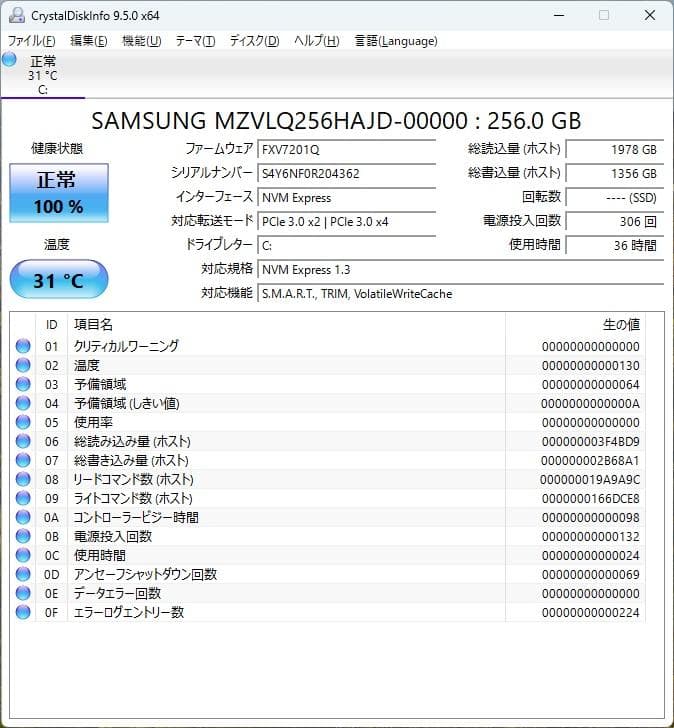Open the テーマ(T) menu
Viewport: 674px width, 728px height.
[195, 41]
